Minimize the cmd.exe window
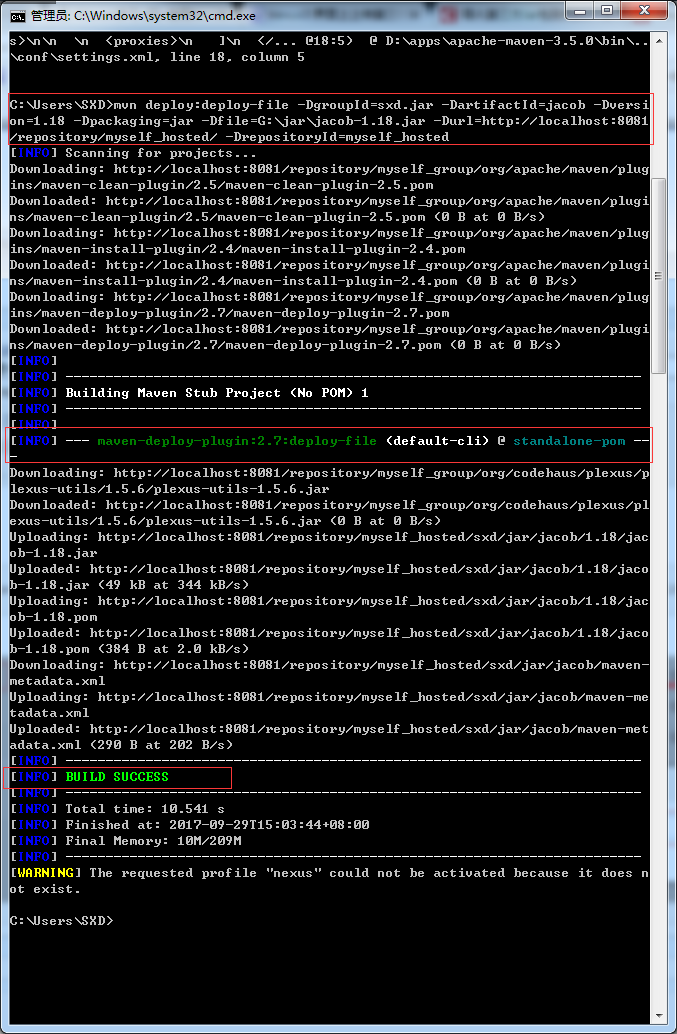This screenshot has height=1034, width=677. coord(580,11)
